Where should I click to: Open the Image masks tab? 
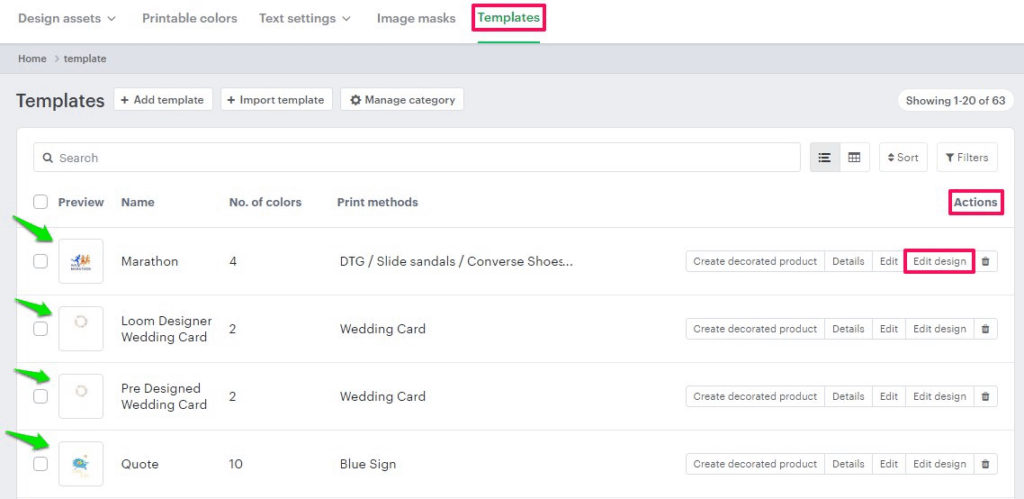416,18
